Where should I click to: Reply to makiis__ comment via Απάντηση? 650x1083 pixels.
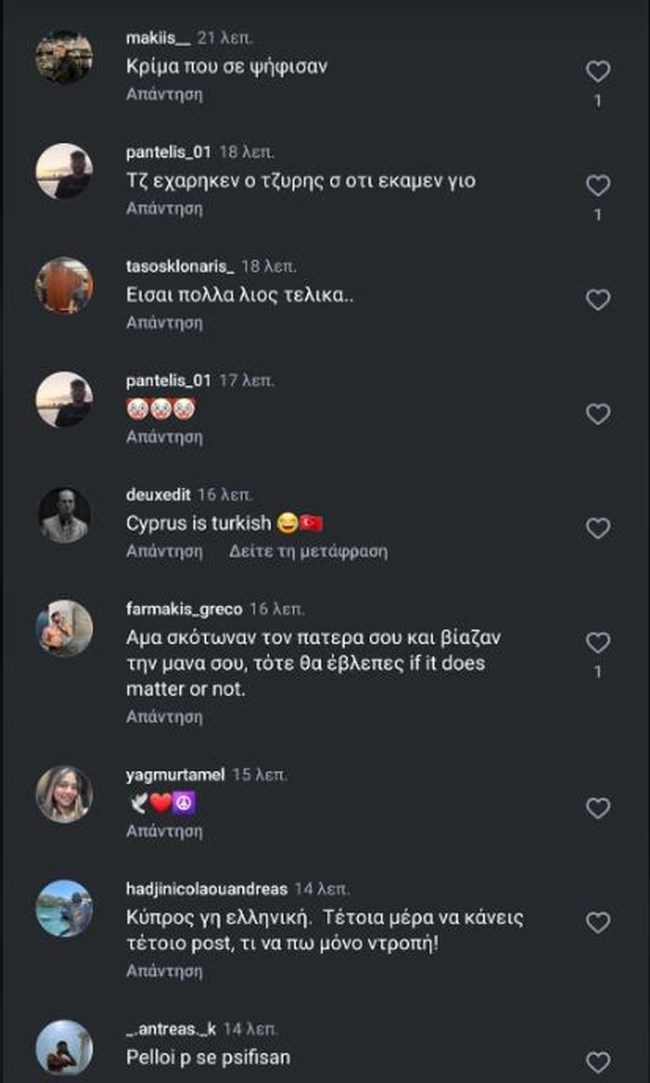point(164,94)
